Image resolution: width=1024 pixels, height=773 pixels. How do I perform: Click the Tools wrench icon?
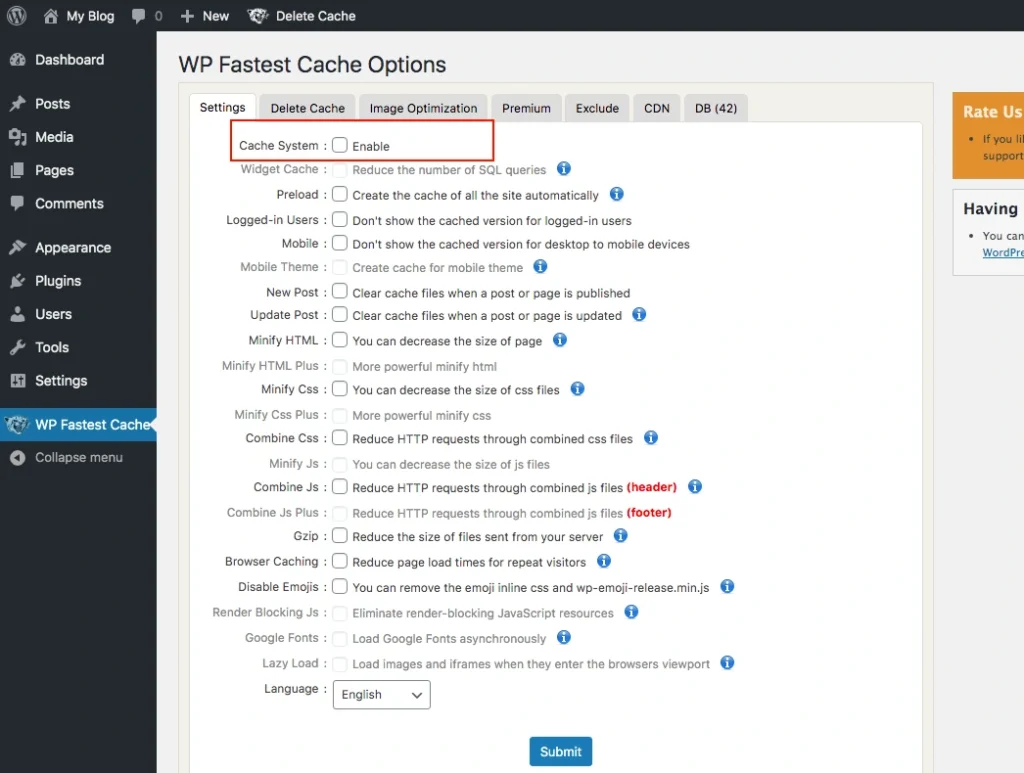tap(18, 347)
